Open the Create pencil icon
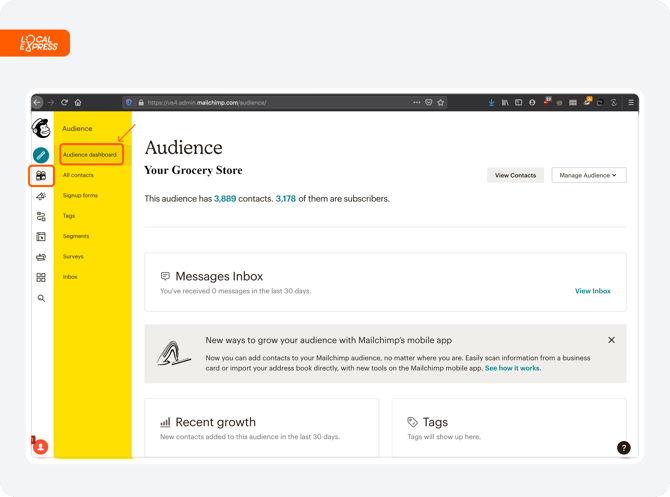The width and height of the screenshot is (670, 497). [x=41, y=155]
